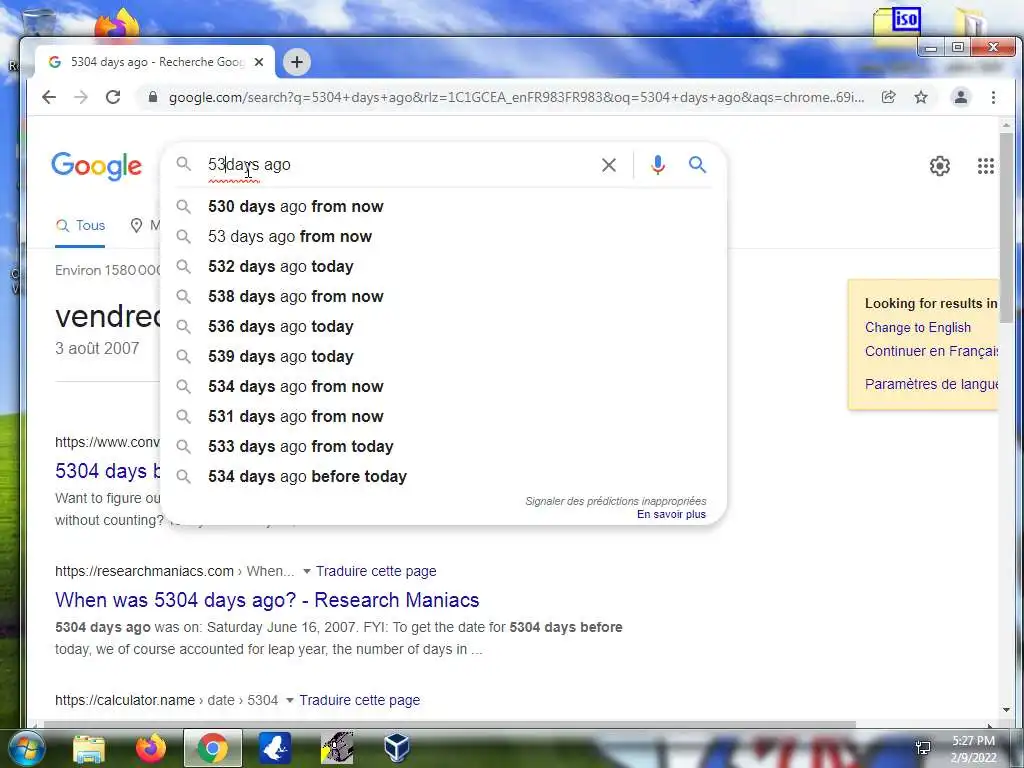
Task: Expand dropdown arrow beside calculator.name URL
Action: tap(289, 700)
